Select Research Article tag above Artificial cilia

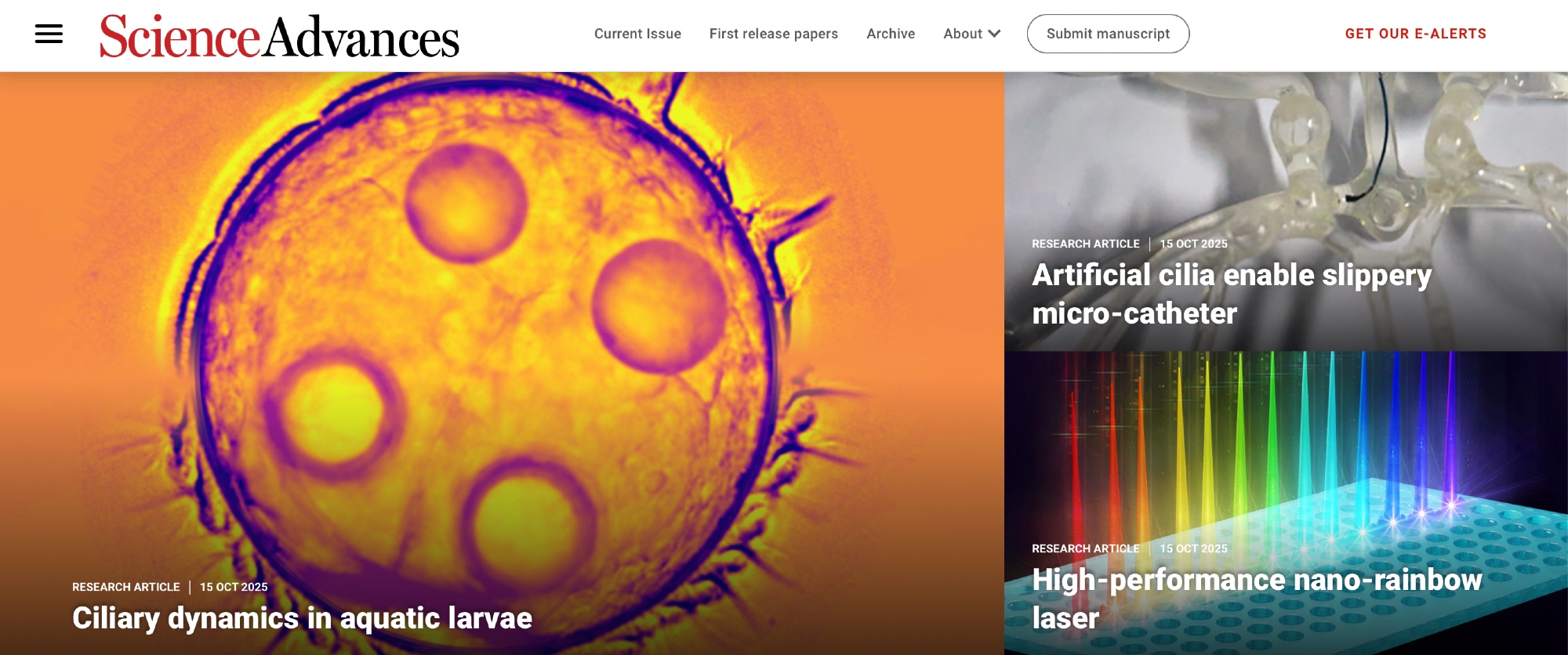[x=1085, y=244]
